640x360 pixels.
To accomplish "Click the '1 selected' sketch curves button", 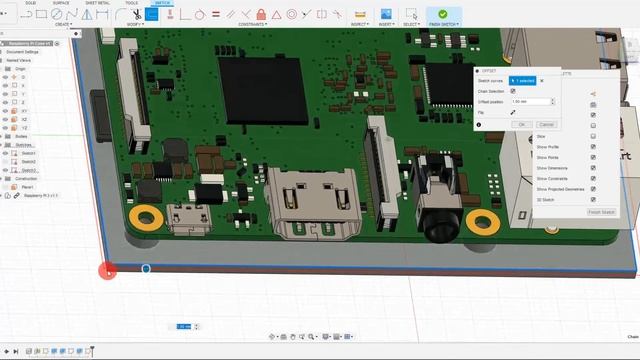I will point(522,81).
